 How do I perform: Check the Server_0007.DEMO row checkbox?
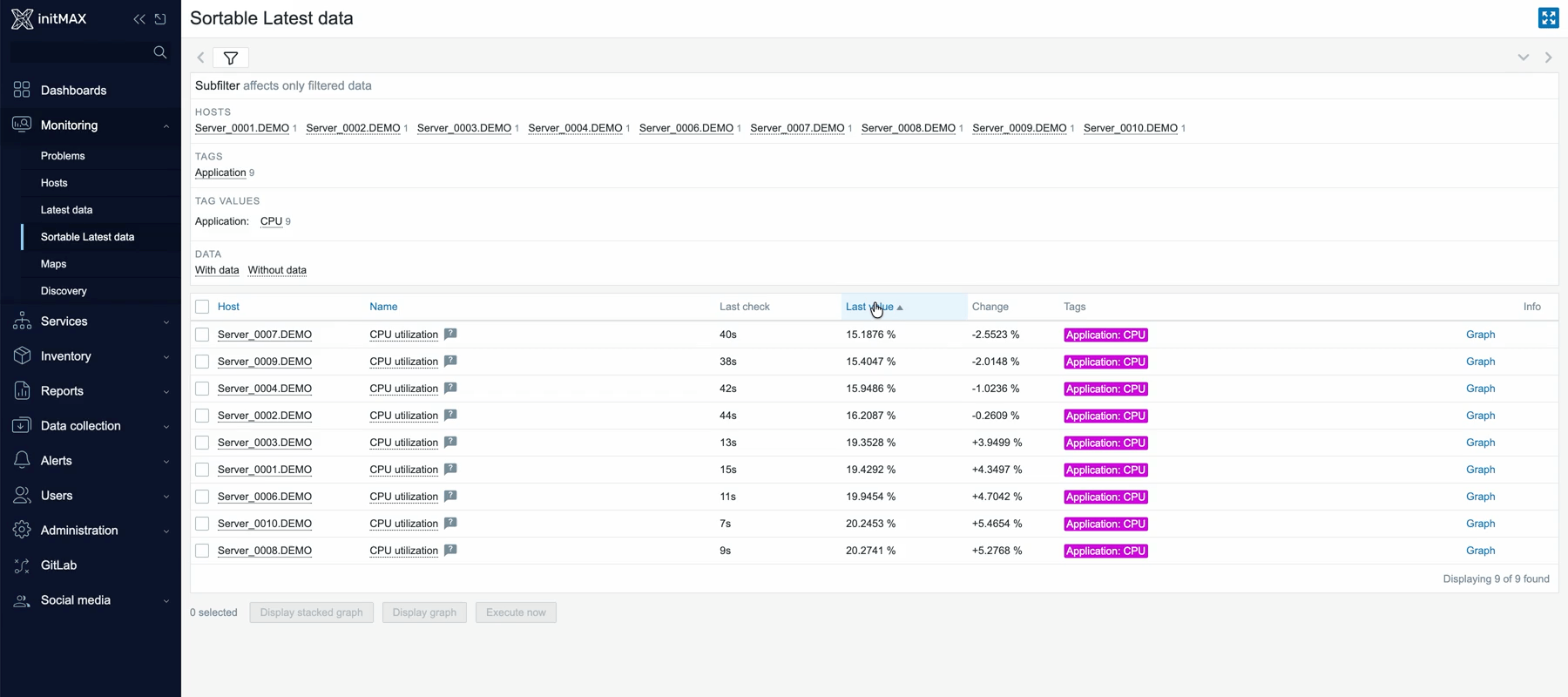click(x=202, y=335)
